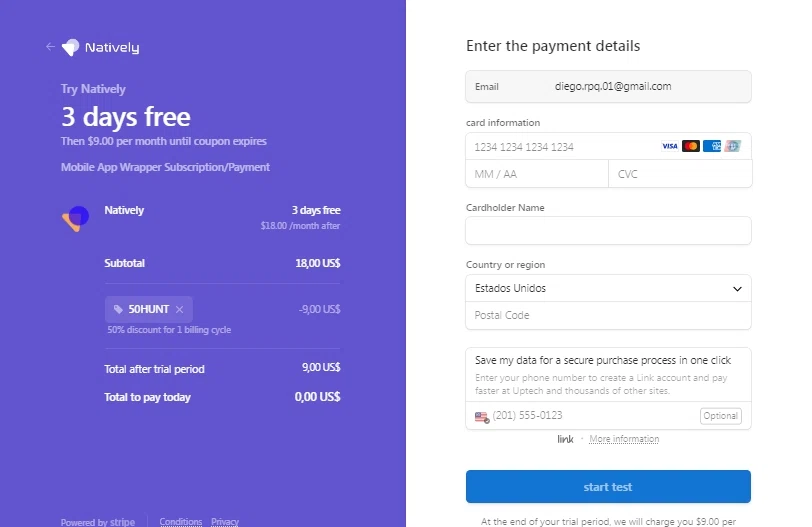Focus the MM / AA expiry field
Viewport: 812px width, 527px height.
(537, 174)
